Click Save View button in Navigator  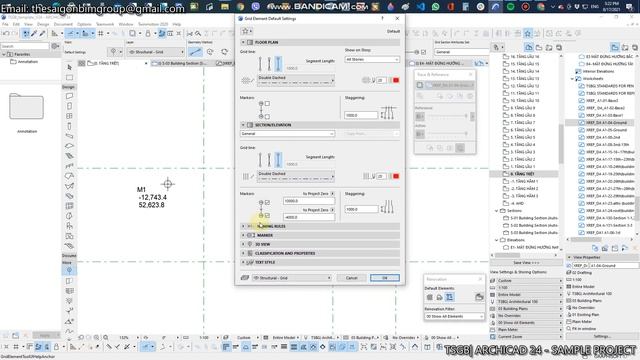click(x=527, y=263)
